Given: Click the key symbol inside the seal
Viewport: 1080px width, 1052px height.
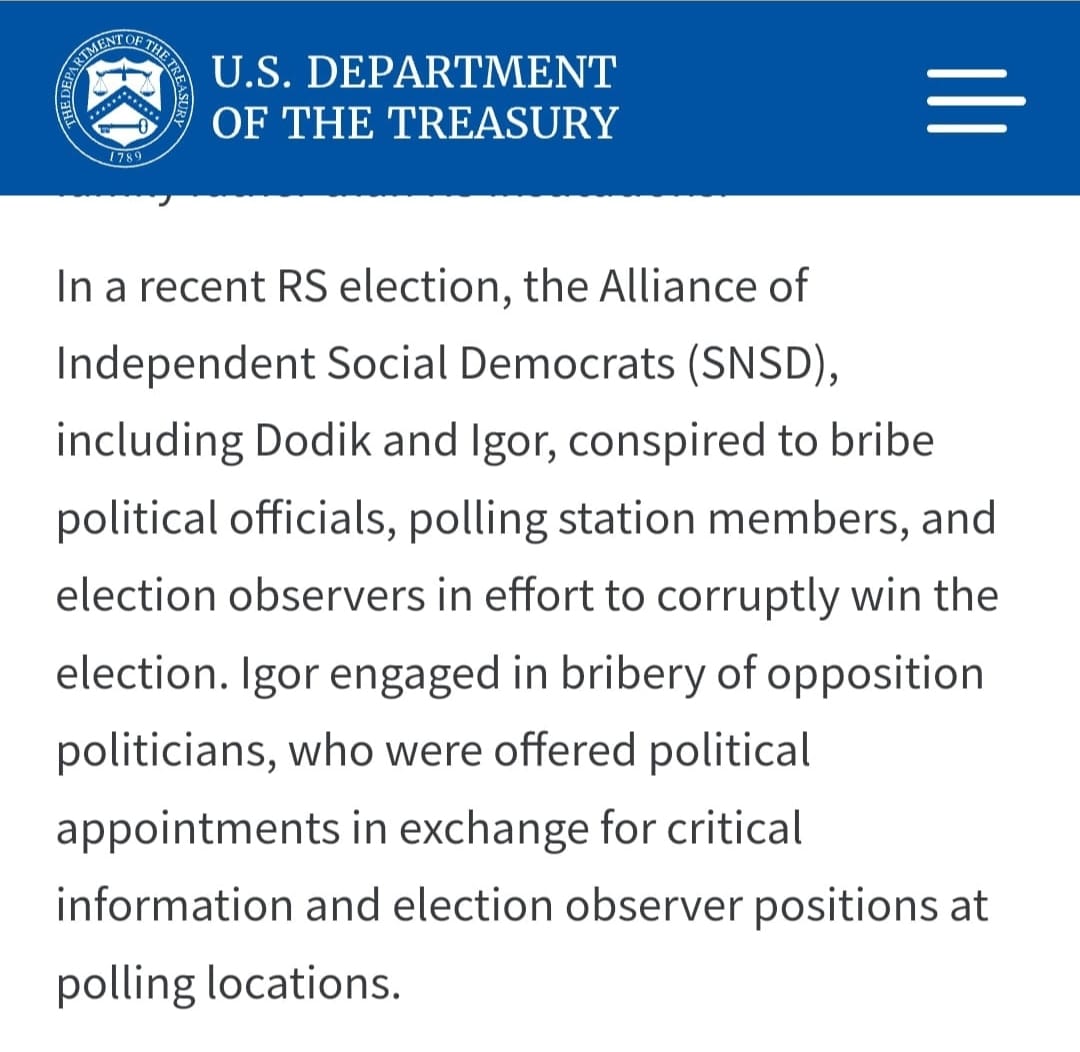Looking at the screenshot, I should tap(123, 127).
